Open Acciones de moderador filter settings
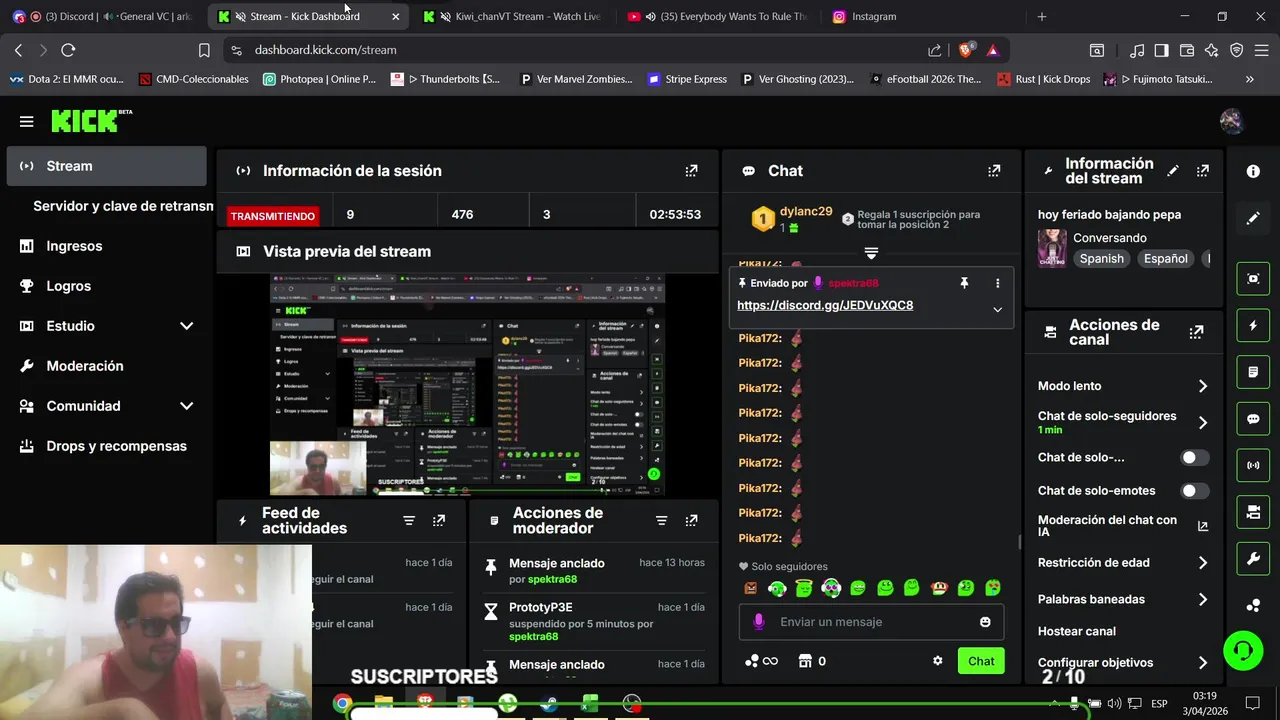This screenshot has width=1280, height=720. click(x=661, y=521)
